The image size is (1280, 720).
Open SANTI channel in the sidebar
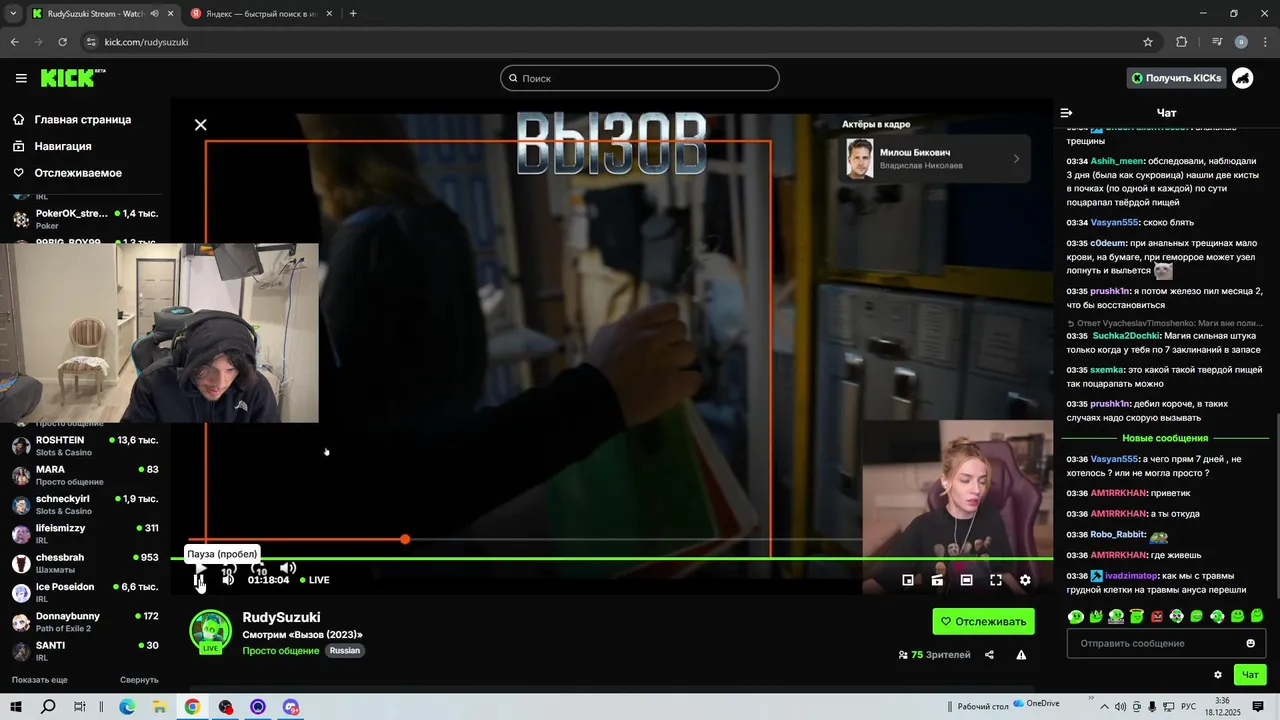[x=85, y=651]
